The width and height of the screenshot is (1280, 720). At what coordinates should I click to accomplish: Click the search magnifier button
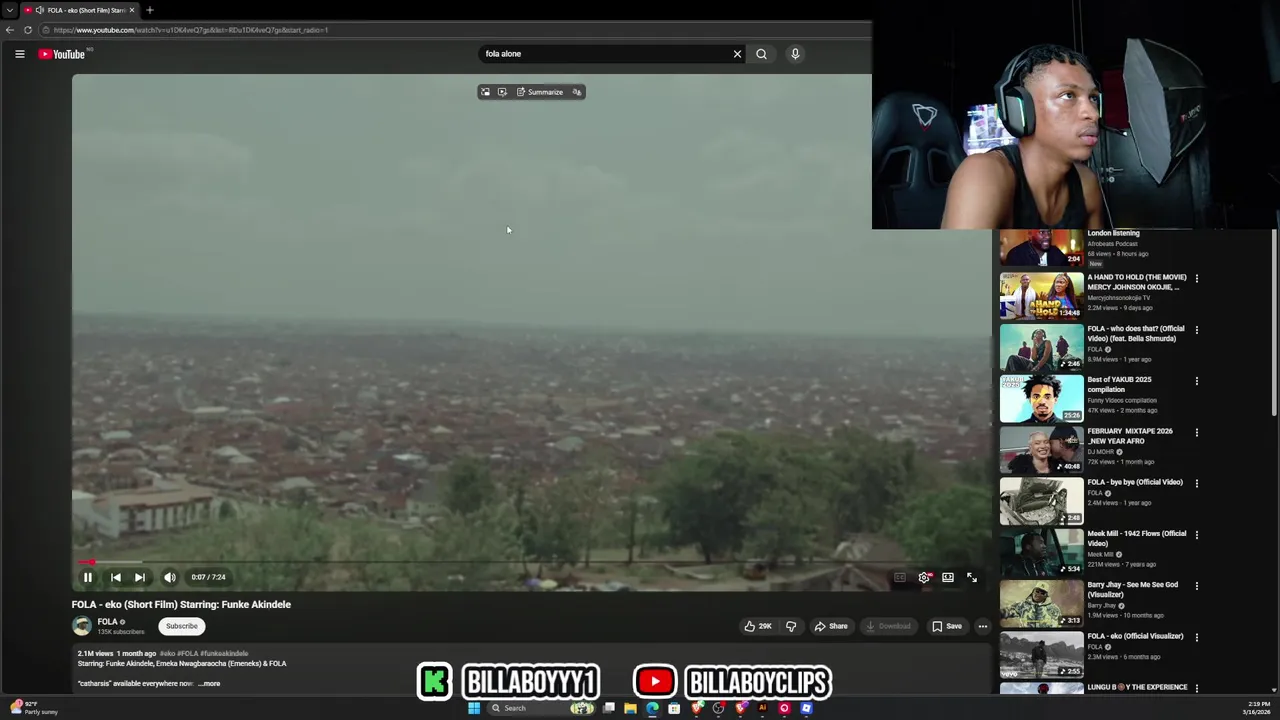click(x=761, y=54)
